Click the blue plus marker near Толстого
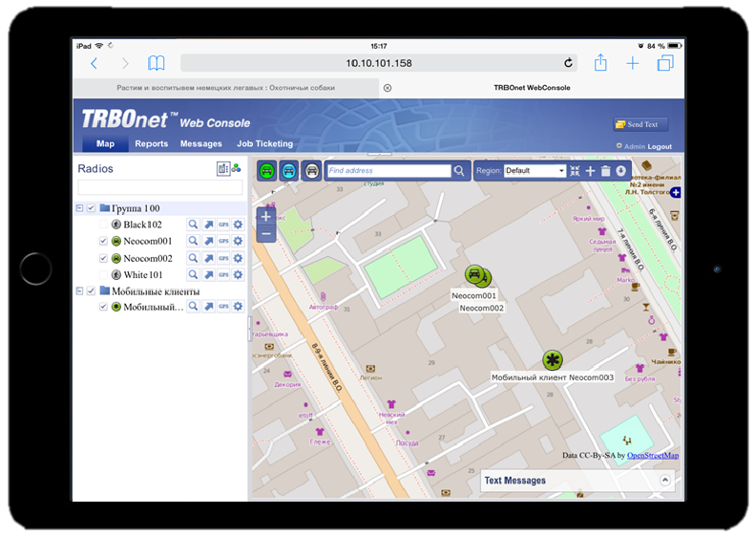 pyautogui.click(x=676, y=193)
